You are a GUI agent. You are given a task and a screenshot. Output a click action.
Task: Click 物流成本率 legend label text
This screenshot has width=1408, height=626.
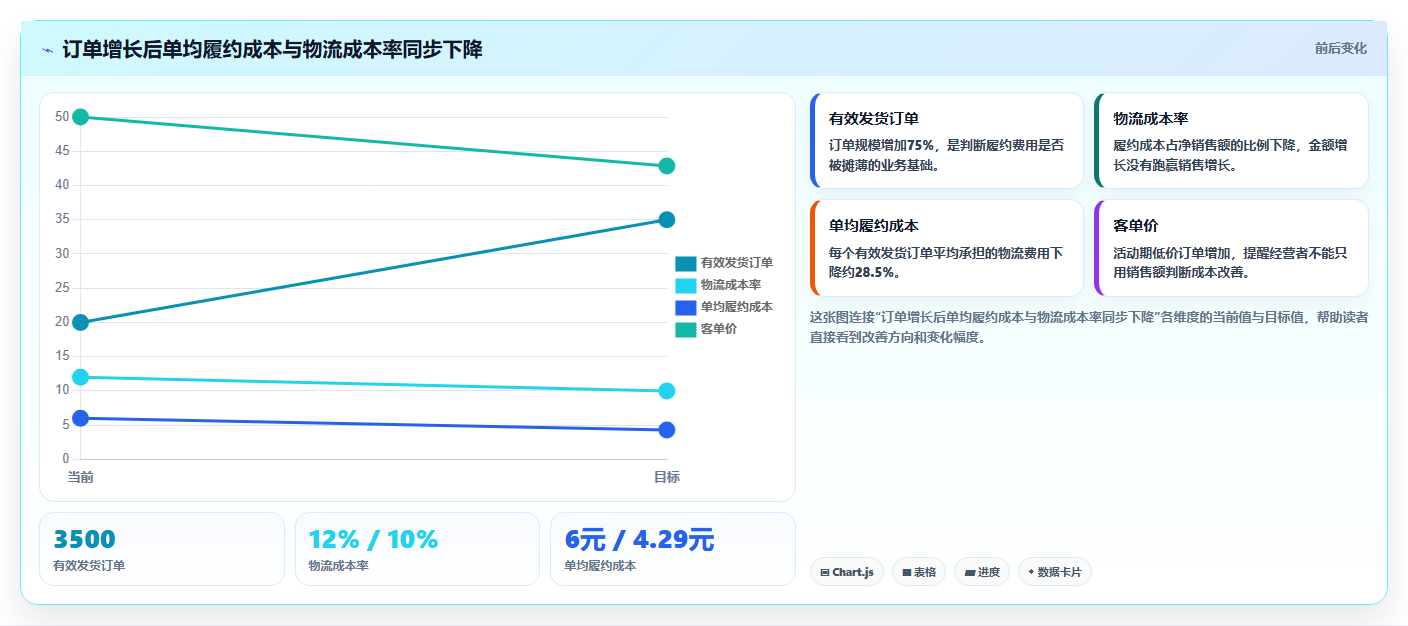click(731, 285)
